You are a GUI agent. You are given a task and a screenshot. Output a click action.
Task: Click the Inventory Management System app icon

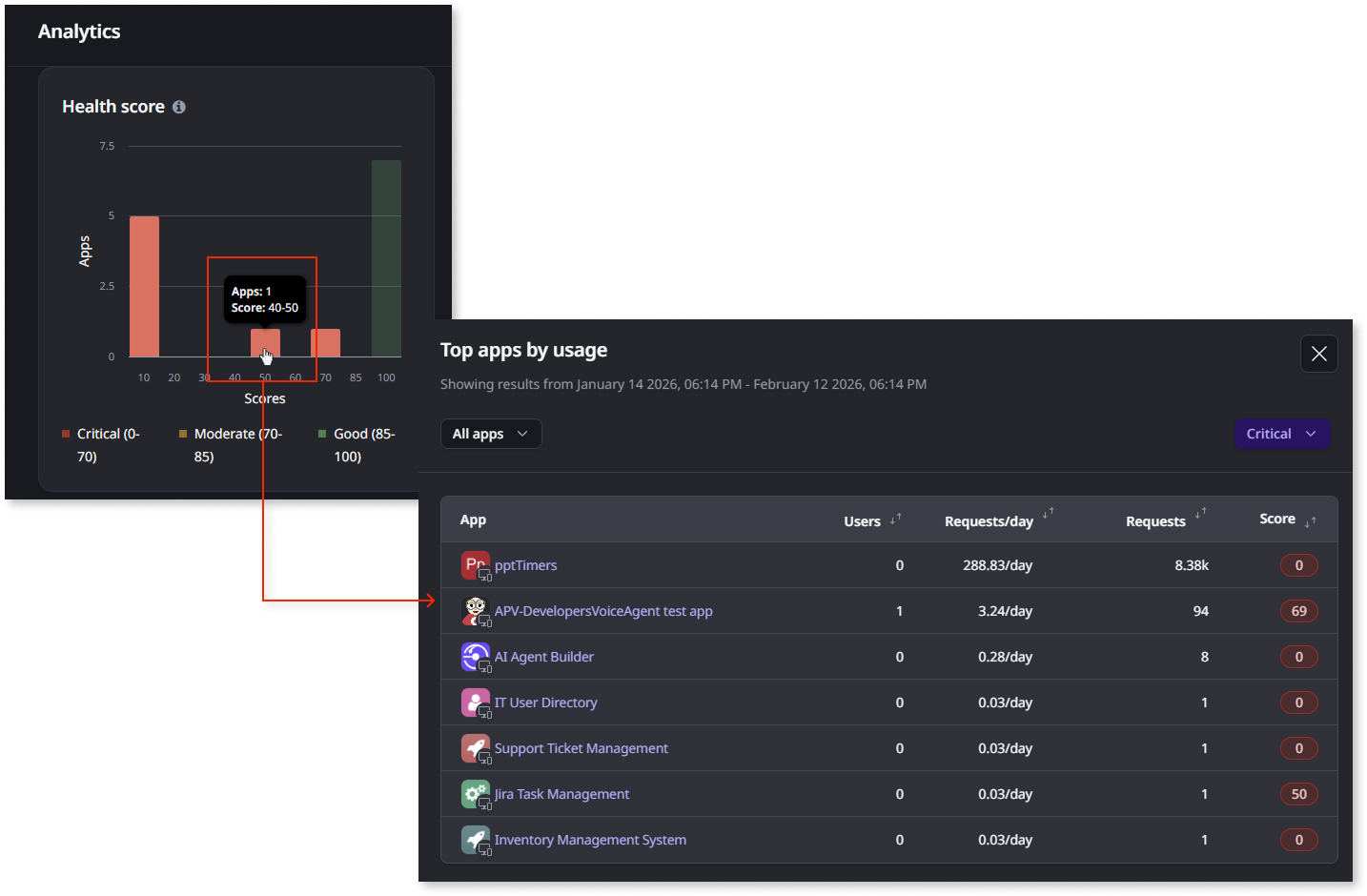[x=475, y=840]
